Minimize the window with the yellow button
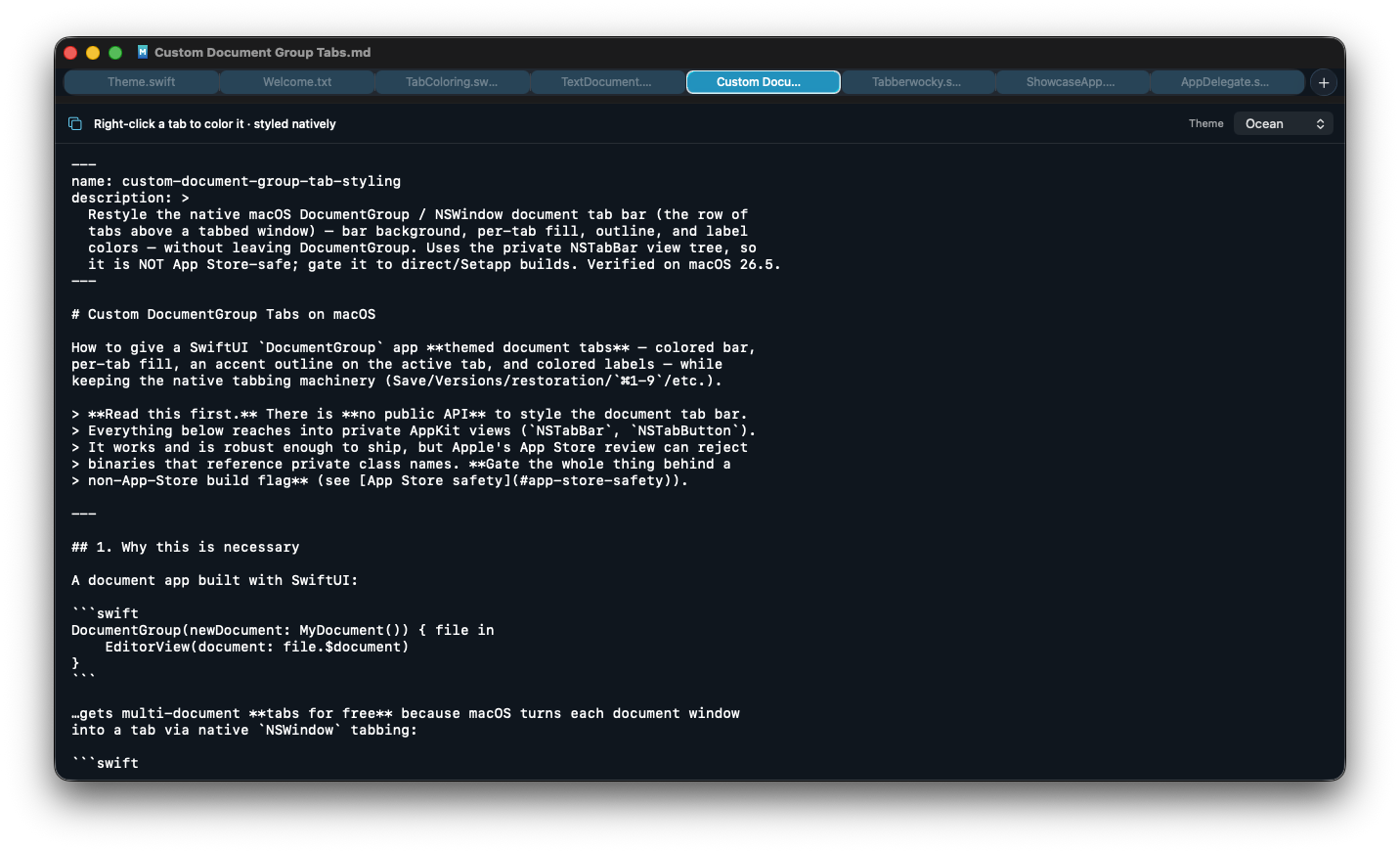The height and width of the screenshot is (853, 1400). [x=93, y=53]
